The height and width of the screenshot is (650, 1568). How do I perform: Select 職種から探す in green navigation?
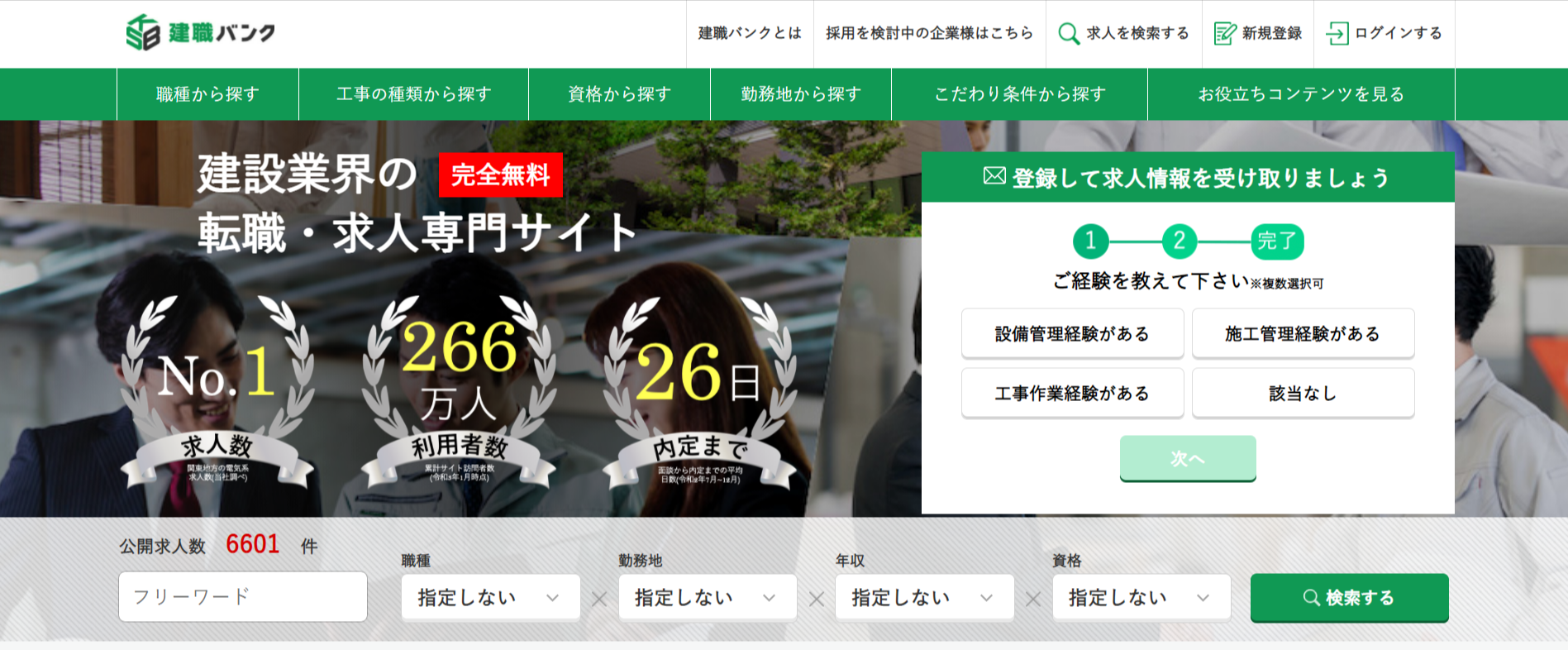207,94
